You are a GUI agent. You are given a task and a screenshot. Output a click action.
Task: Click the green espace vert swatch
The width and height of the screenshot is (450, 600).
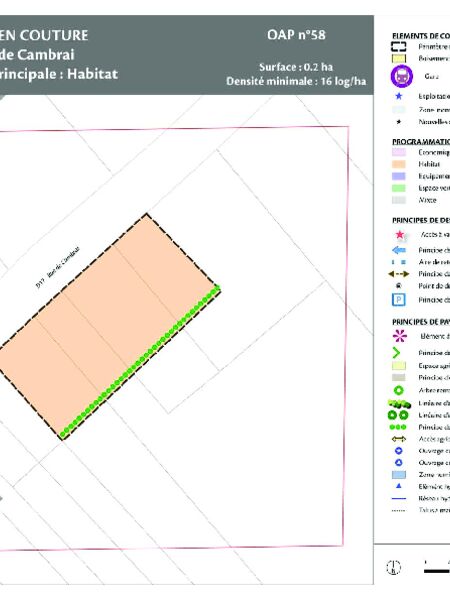pos(399,188)
